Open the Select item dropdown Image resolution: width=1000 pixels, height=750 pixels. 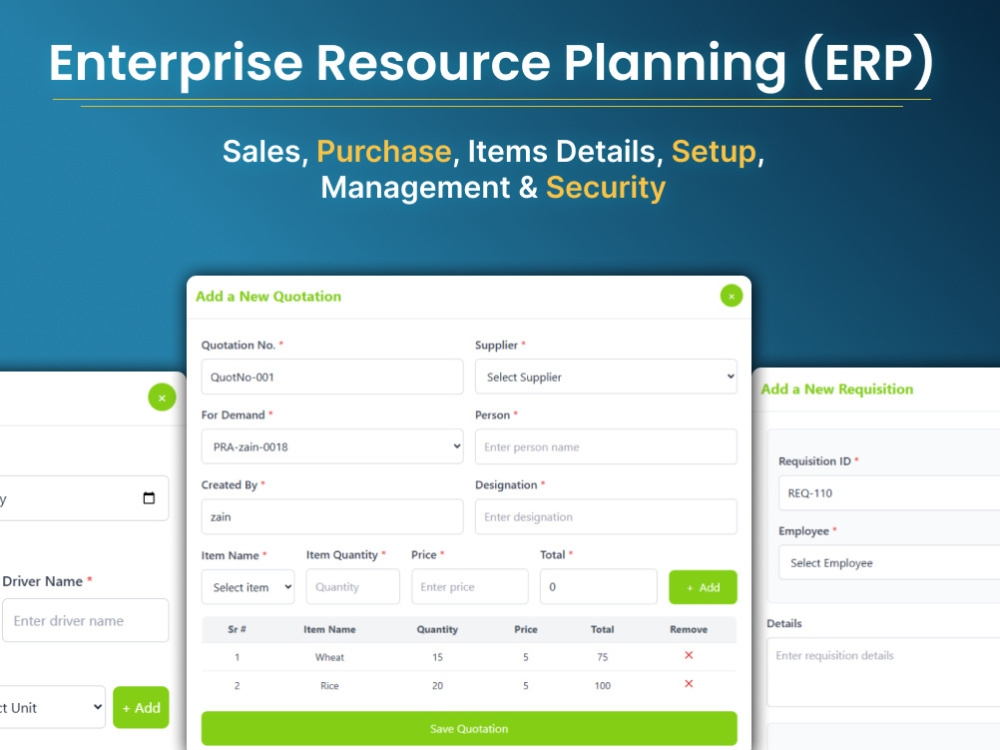[248, 587]
